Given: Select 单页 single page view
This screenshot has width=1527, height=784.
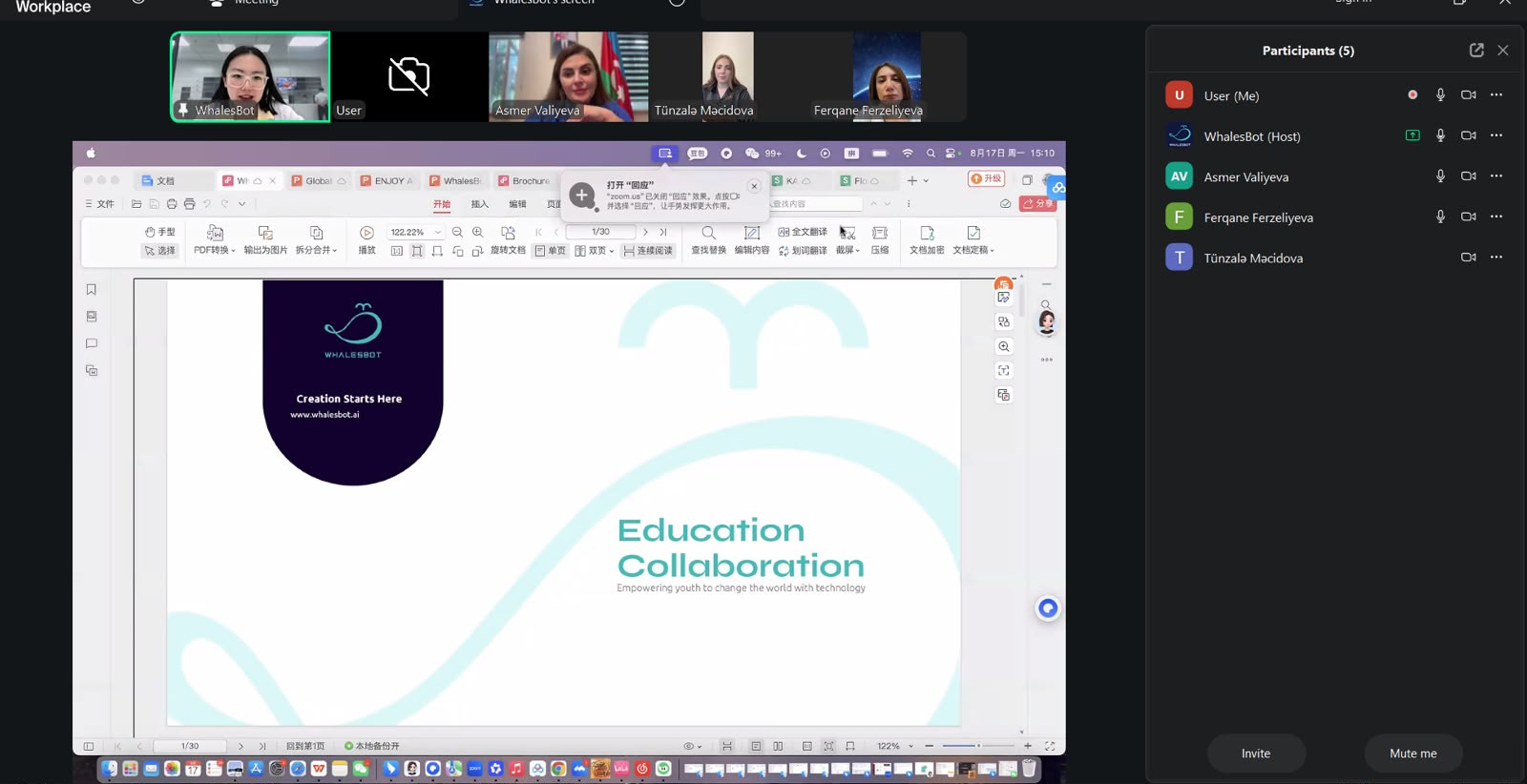Looking at the screenshot, I should 551,251.
